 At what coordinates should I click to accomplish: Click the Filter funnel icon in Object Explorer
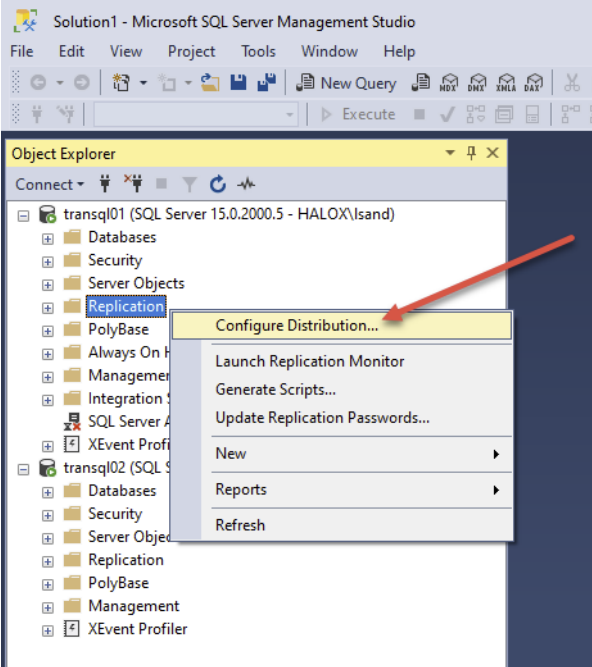point(189,185)
